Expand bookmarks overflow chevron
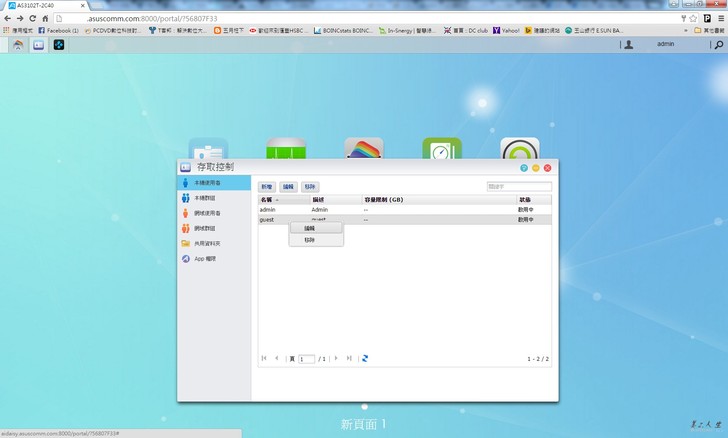 [x=686, y=30]
